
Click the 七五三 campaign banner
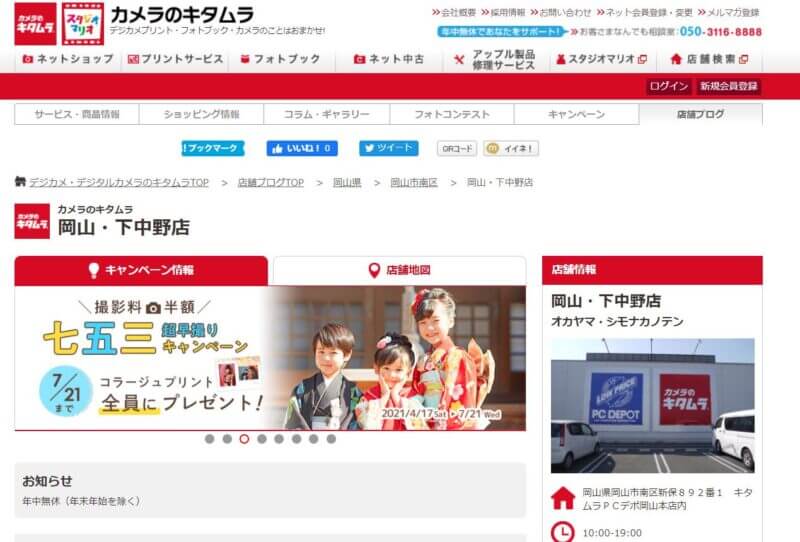(270, 358)
